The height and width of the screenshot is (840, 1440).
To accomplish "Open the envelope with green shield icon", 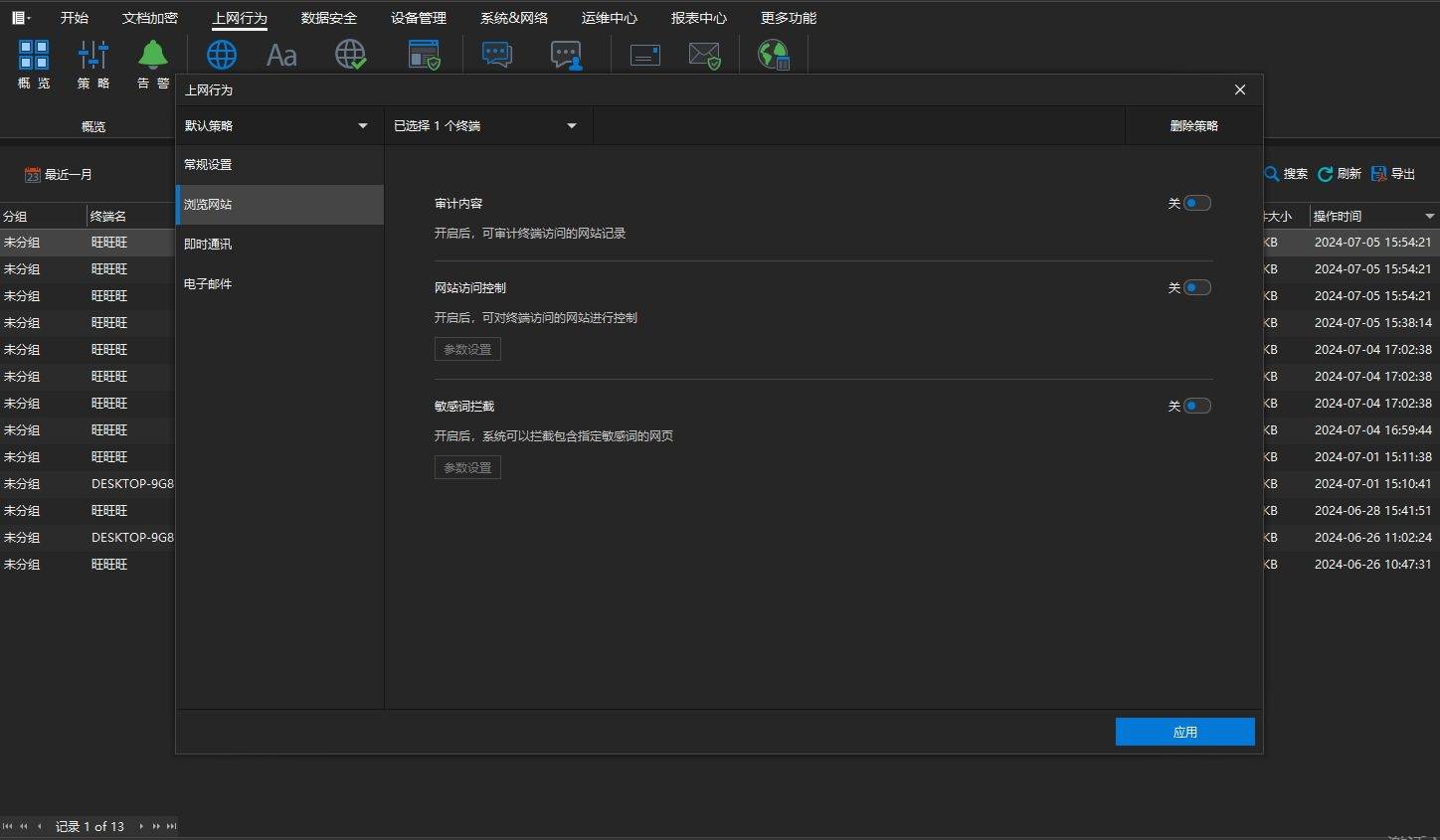I will (x=704, y=55).
